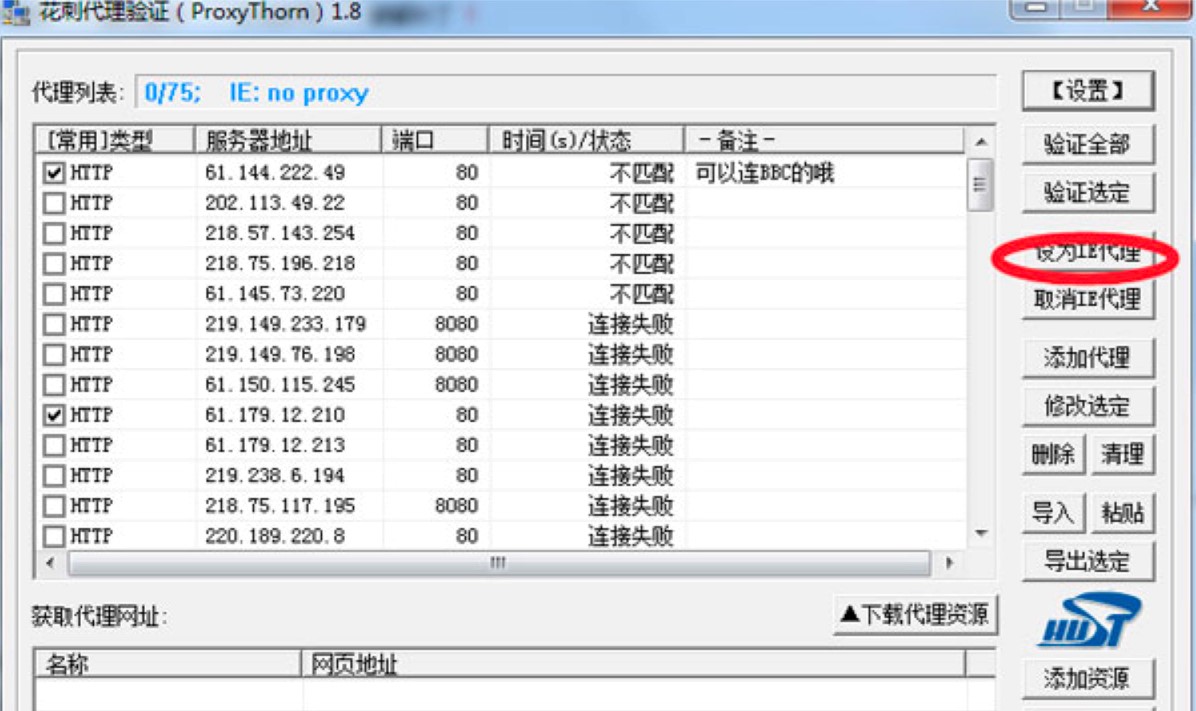1196x711 pixels.
Task: Click the status text 0/75; IE: no proxy
Action: [257, 93]
